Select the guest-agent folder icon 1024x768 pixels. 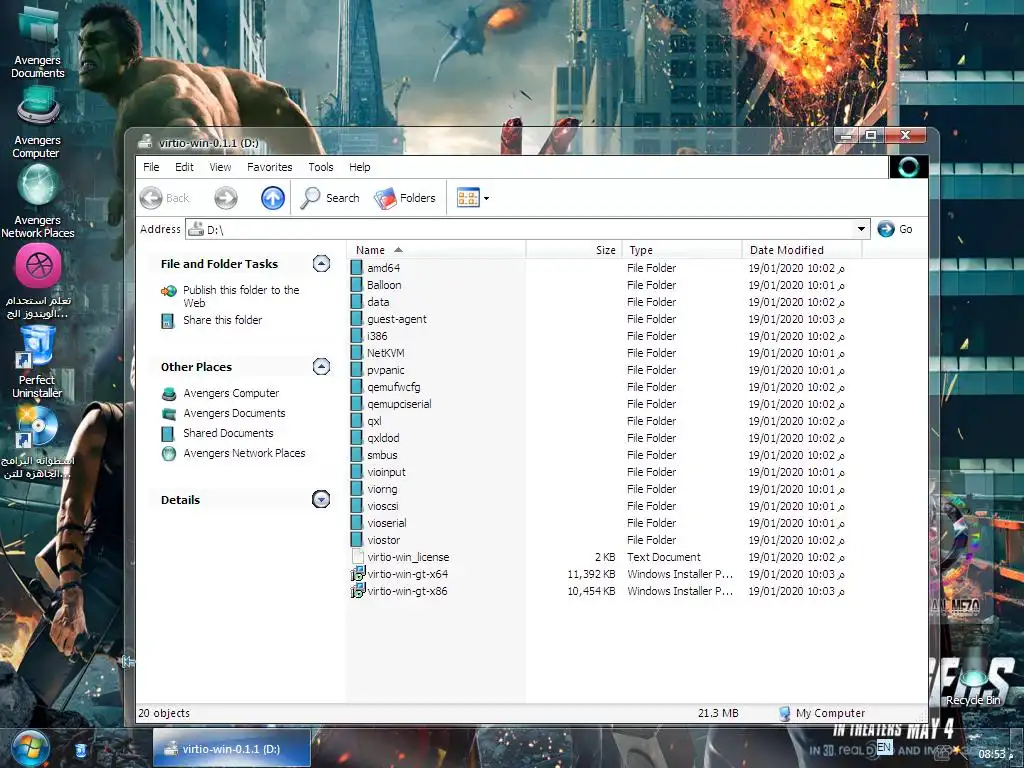[357, 319]
